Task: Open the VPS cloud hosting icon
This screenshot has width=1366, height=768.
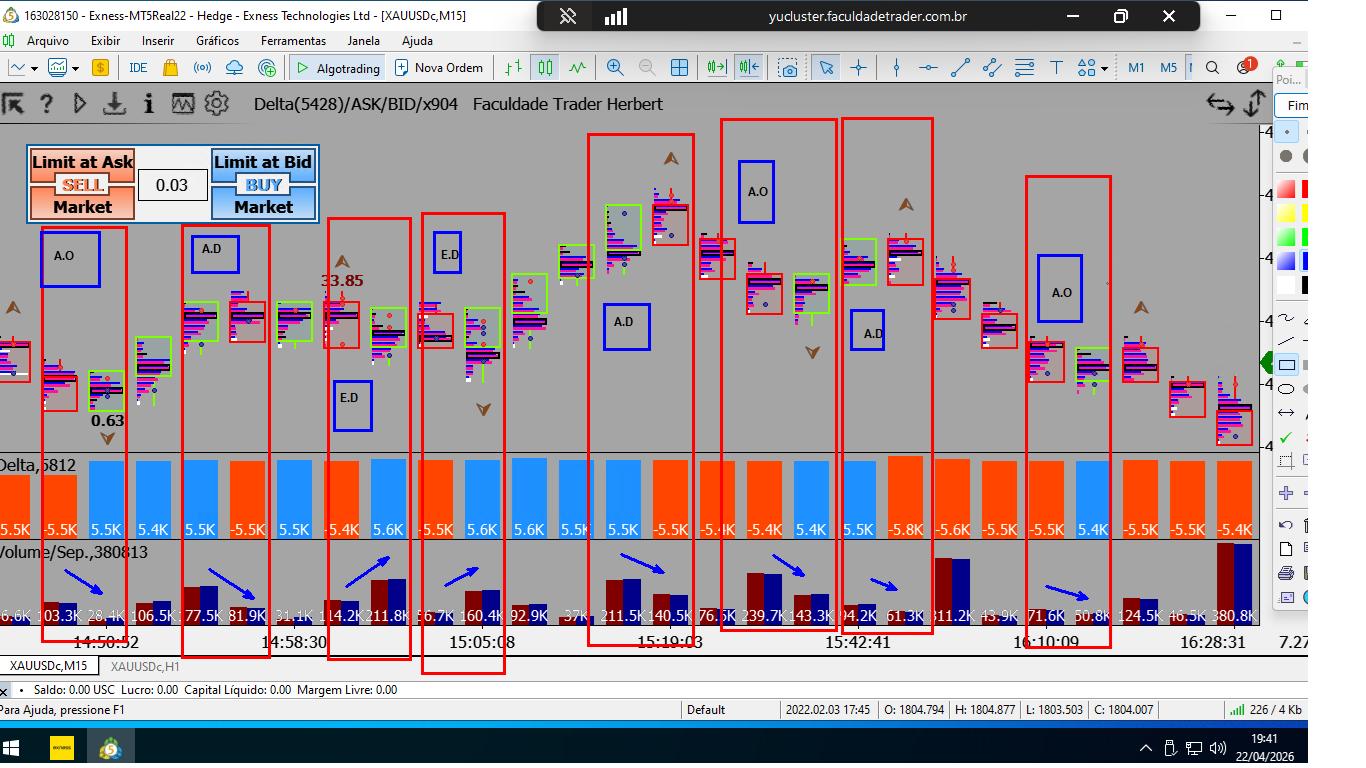Action: (x=235, y=68)
